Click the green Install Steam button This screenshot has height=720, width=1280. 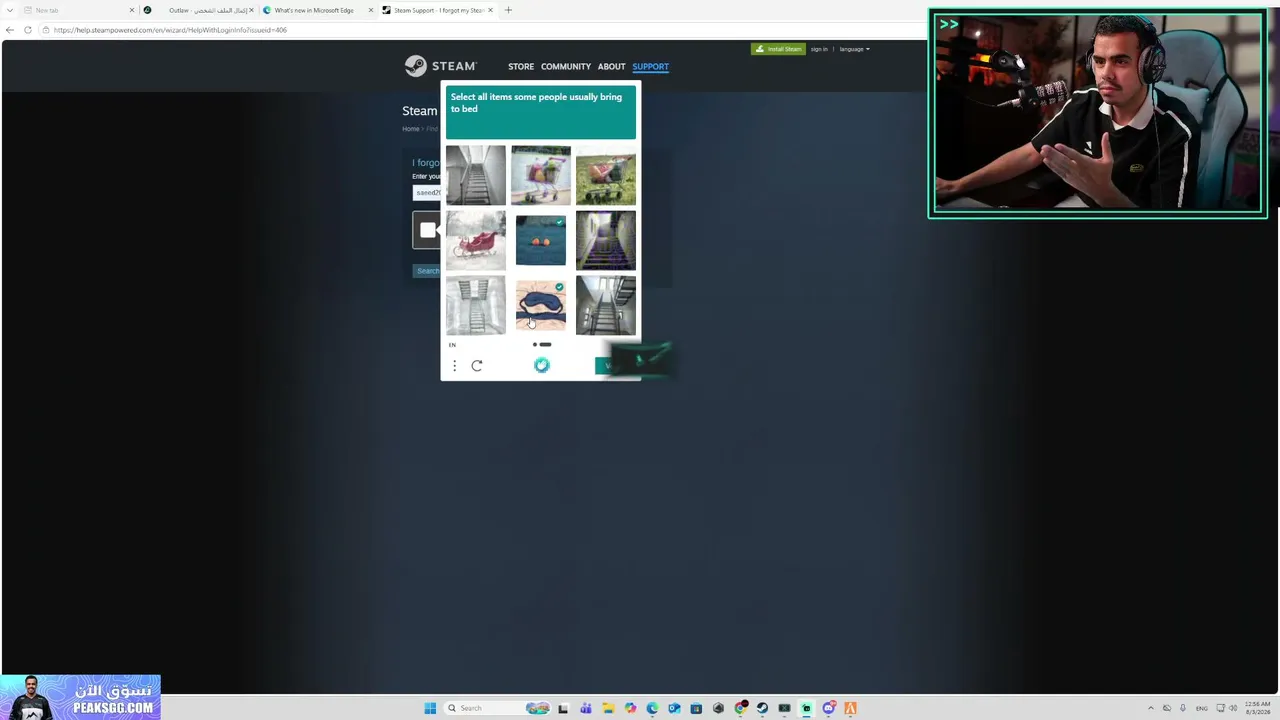778,49
